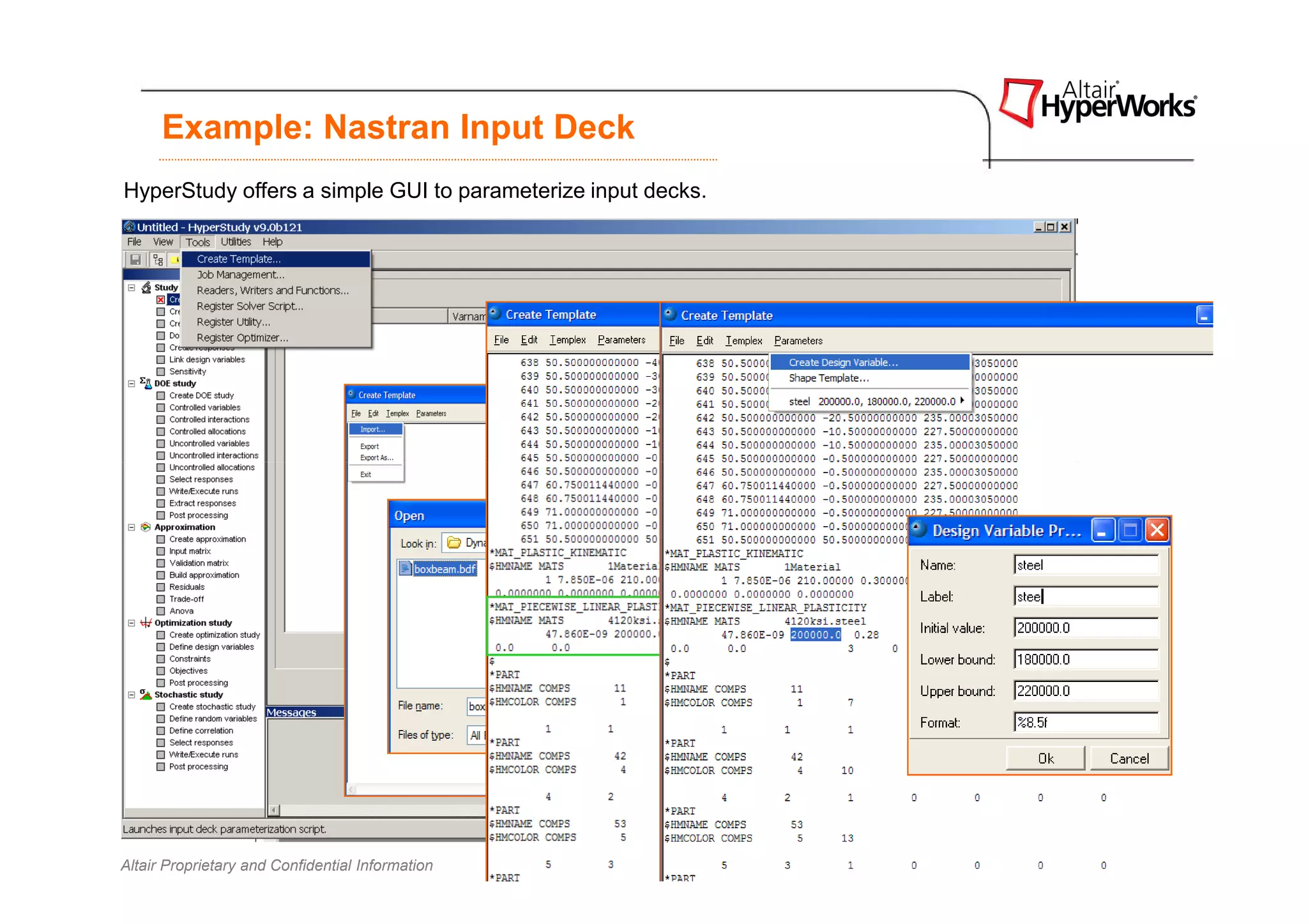Viewport: 1308px width, 924px height.
Task: Select Post processing under Stochastic study
Action: 199,766
